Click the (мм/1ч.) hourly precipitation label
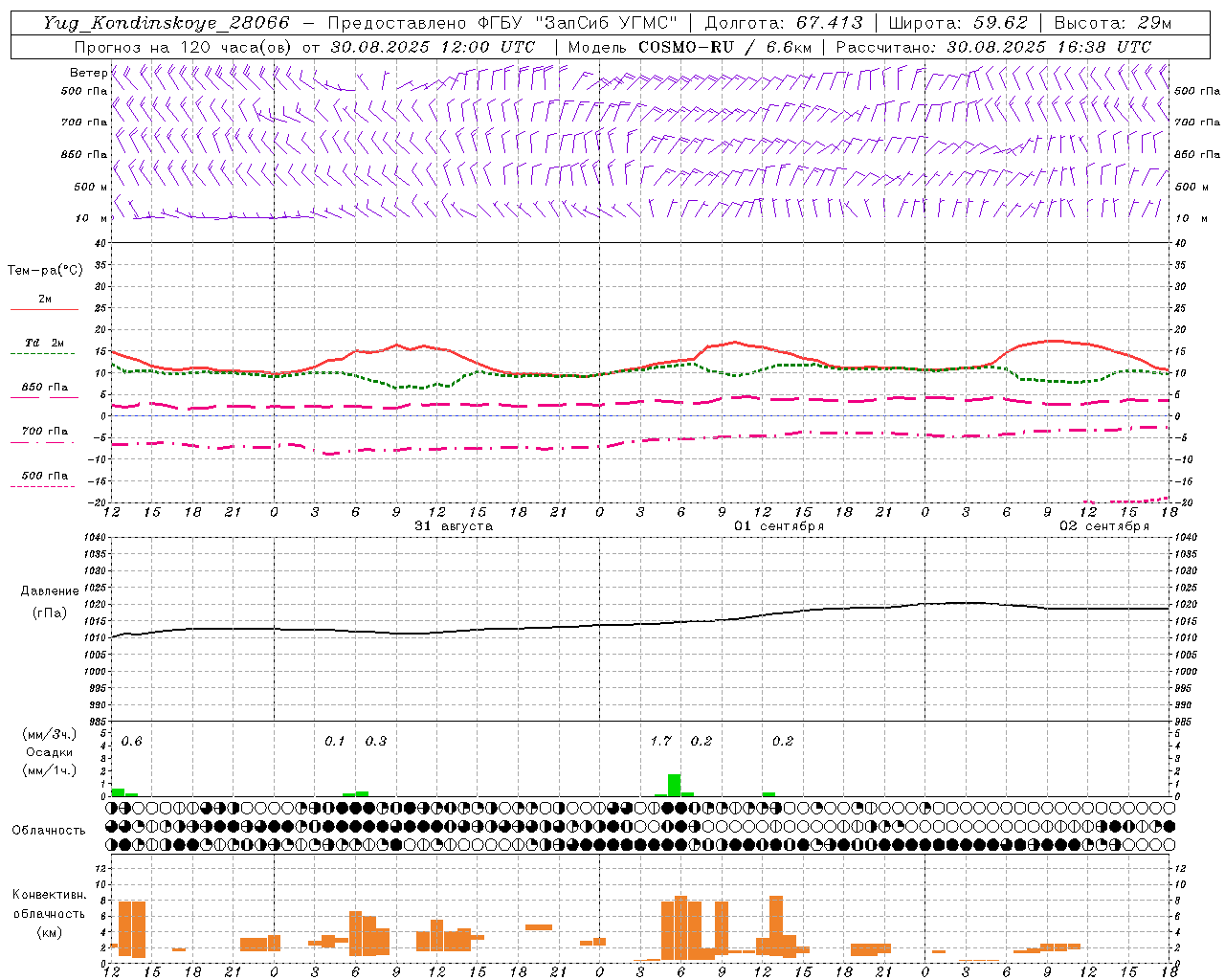The height and width of the screenshot is (980, 1225). point(50,770)
